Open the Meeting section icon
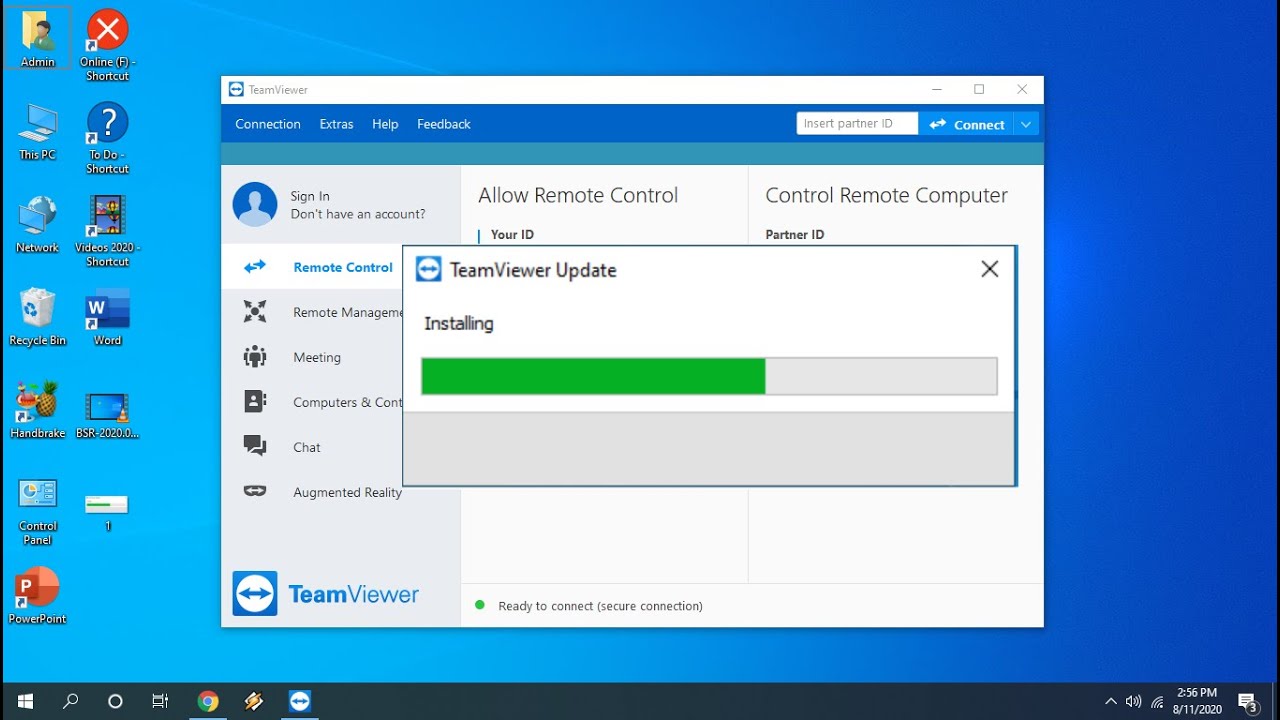This screenshot has height=720, width=1280. pyautogui.click(x=255, y=357)
